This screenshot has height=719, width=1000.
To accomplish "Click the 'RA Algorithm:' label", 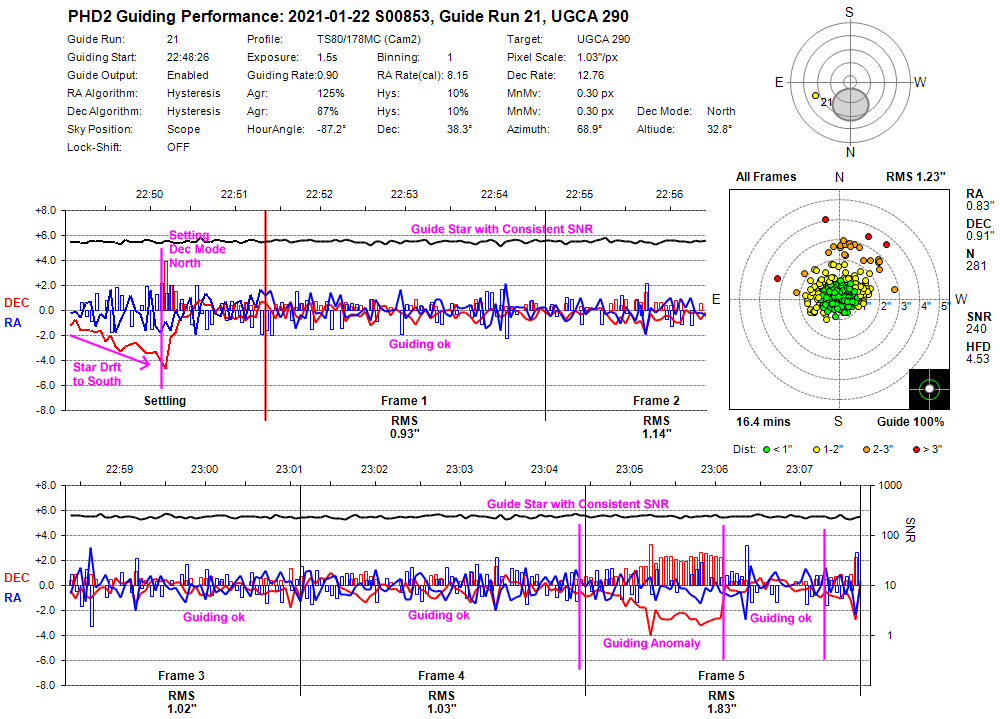I will (x=102, y=93).
